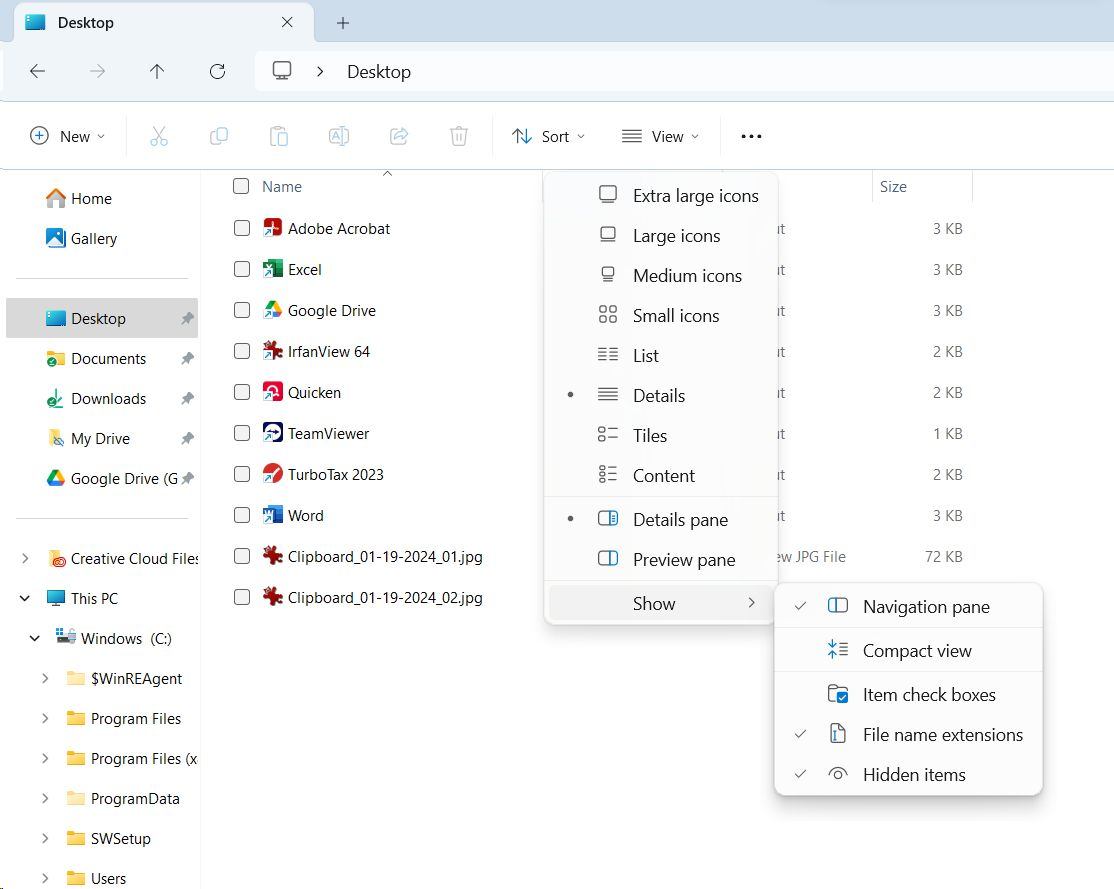1114x889 pixels.
Task: Collapse the This PC tree node
Action: [x=26, y=598]
